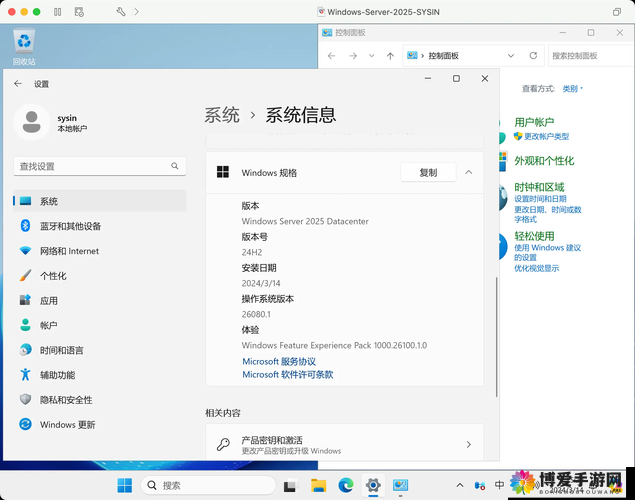Screen dimensions: 635x500
Task: Click the Find a setting search field
Action: tap(100, 166)
